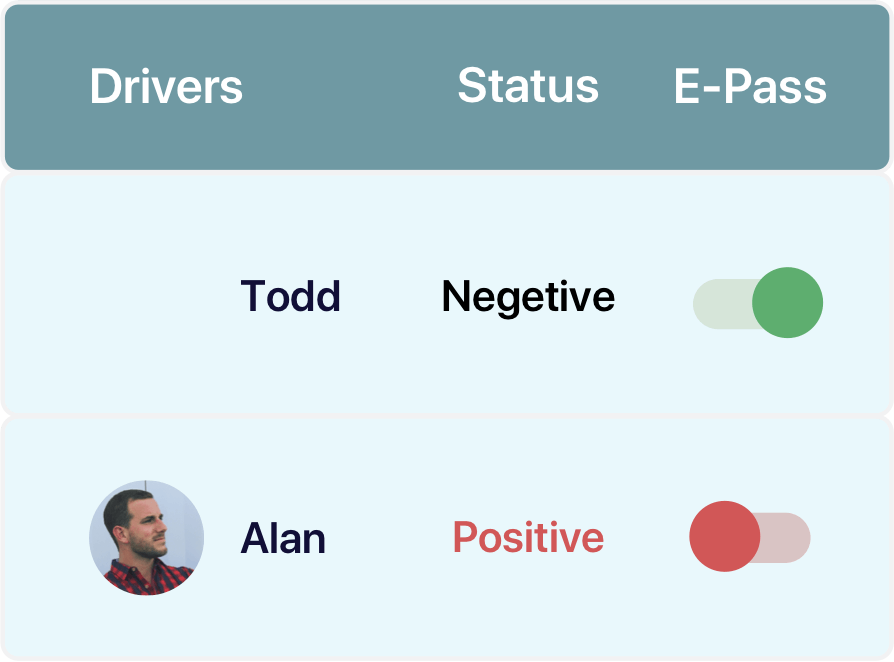Click the Drivers column header

click(166, 87)
